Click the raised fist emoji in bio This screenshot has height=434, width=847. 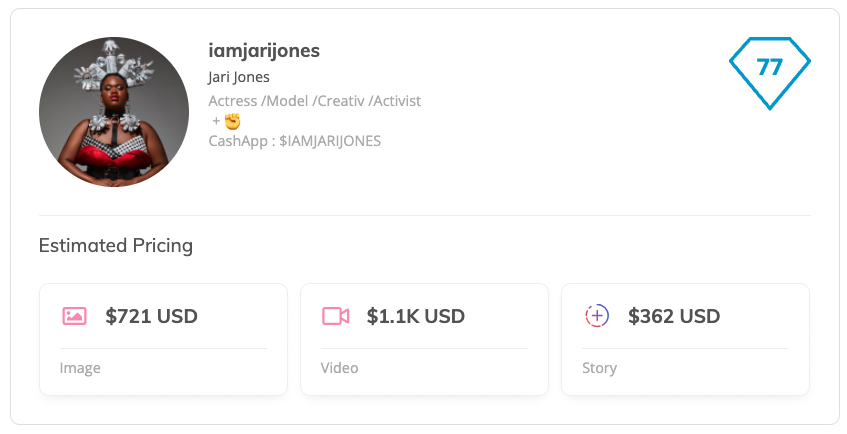[x=232, y=121]
